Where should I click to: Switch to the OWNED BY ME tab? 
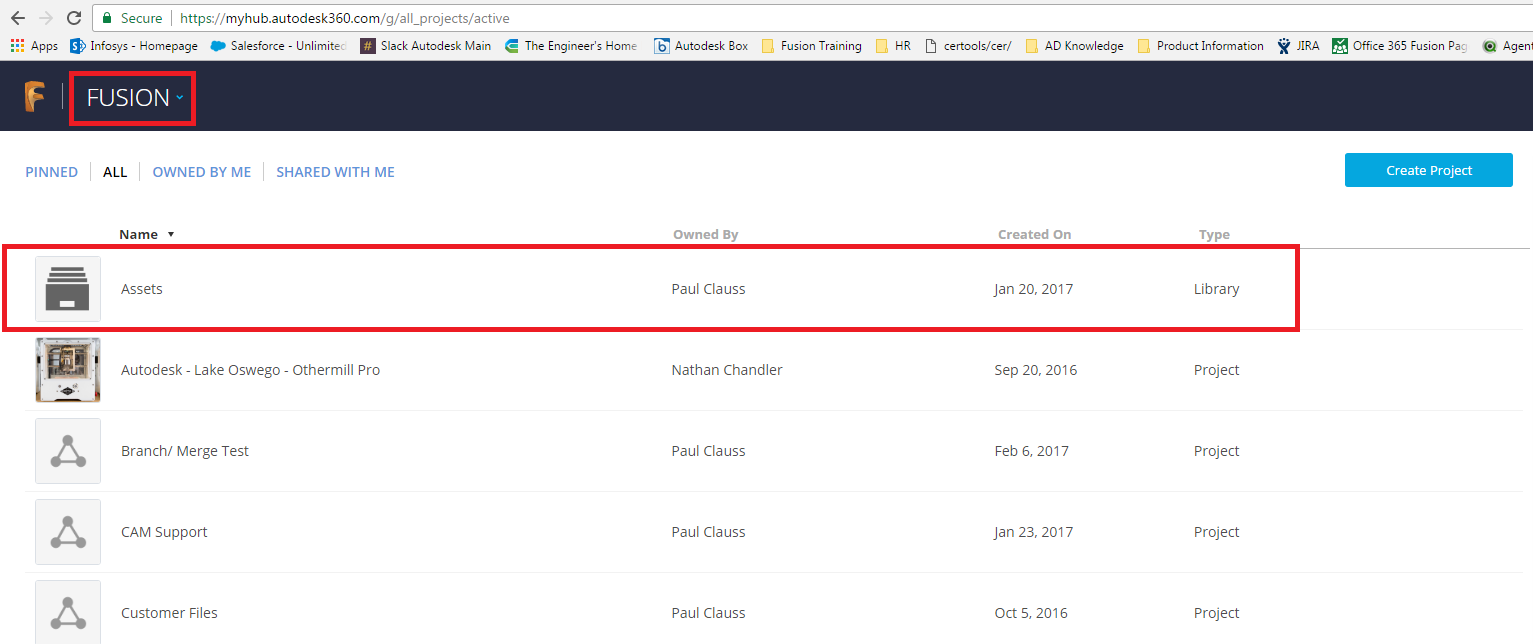[201, 172]
